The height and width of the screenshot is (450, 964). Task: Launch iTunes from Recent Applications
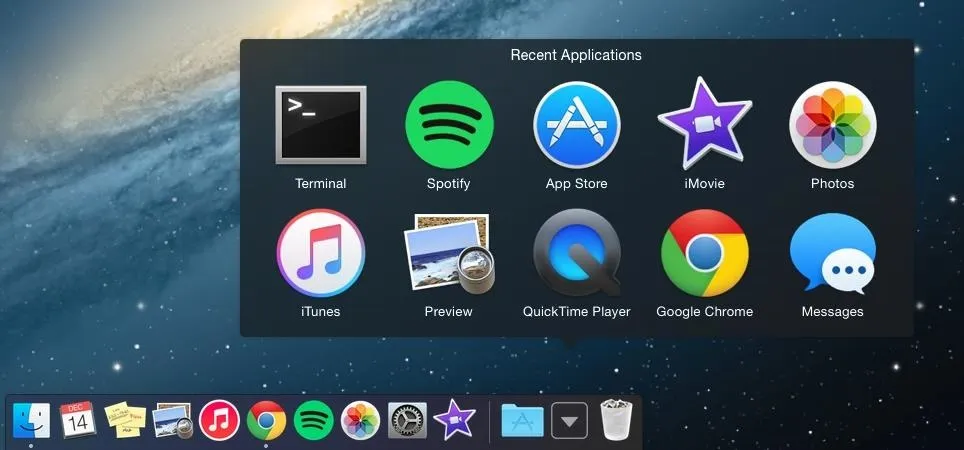[x=320, y=253]
